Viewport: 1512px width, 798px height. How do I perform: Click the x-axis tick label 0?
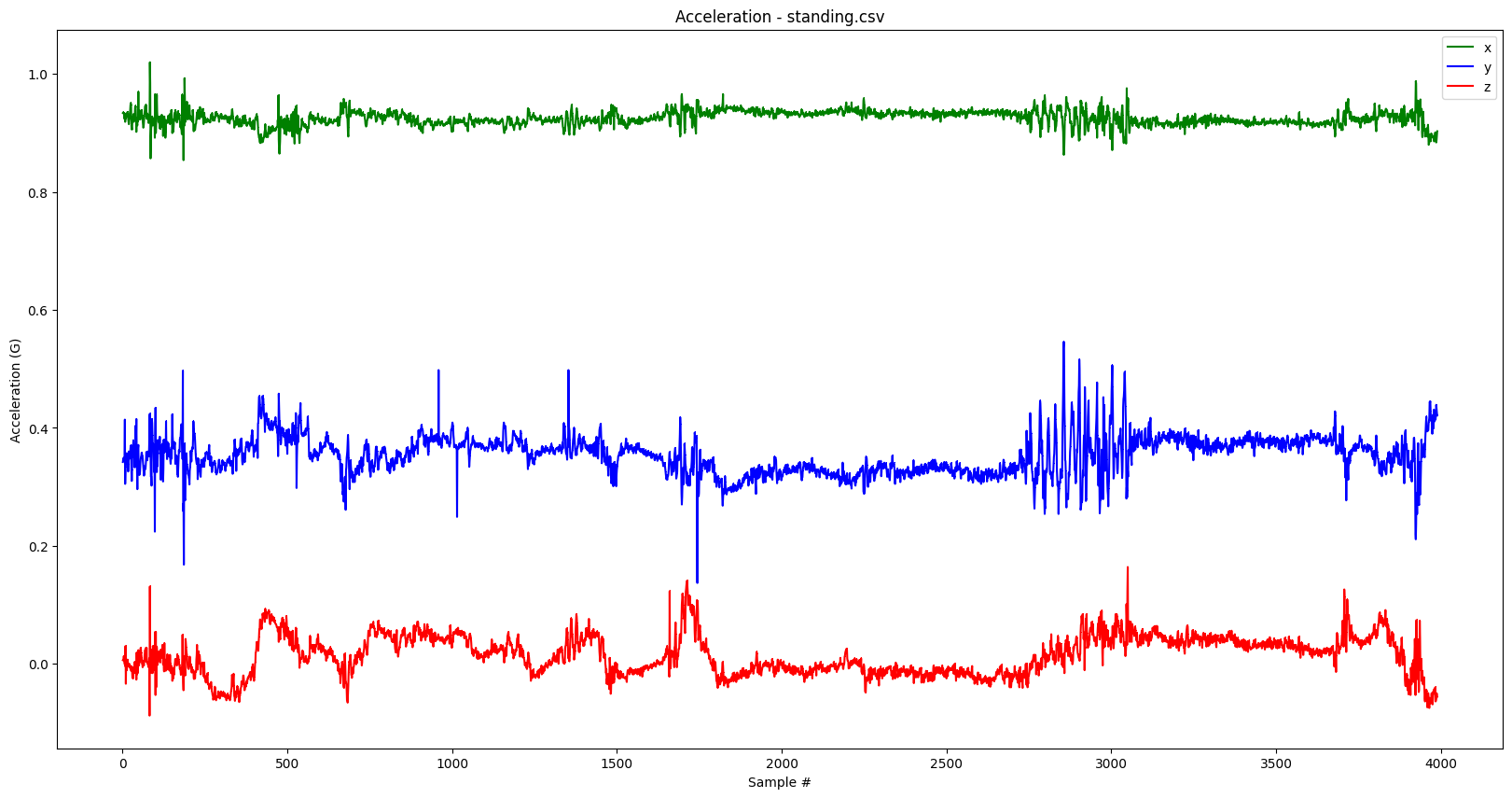point(123,763)
